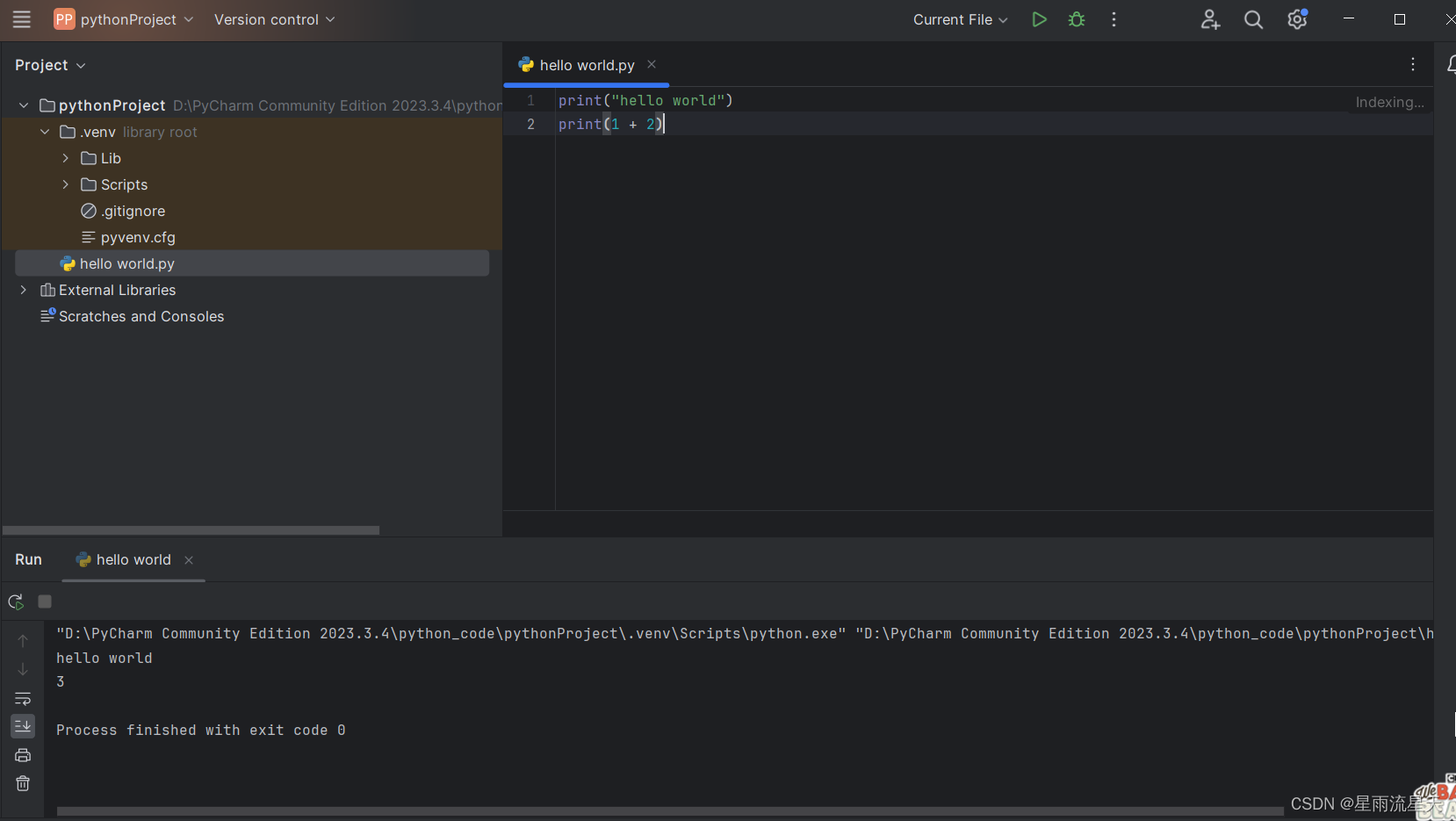Click the run console horizontal scrollbar

pyautogui.click(x=670, y=811)
